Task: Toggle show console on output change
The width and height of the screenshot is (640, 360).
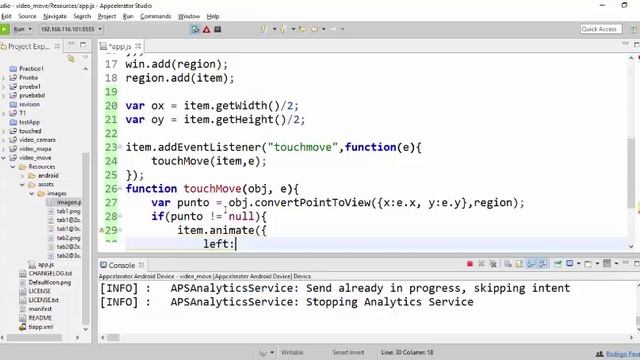Action: [x=543, y=264]
